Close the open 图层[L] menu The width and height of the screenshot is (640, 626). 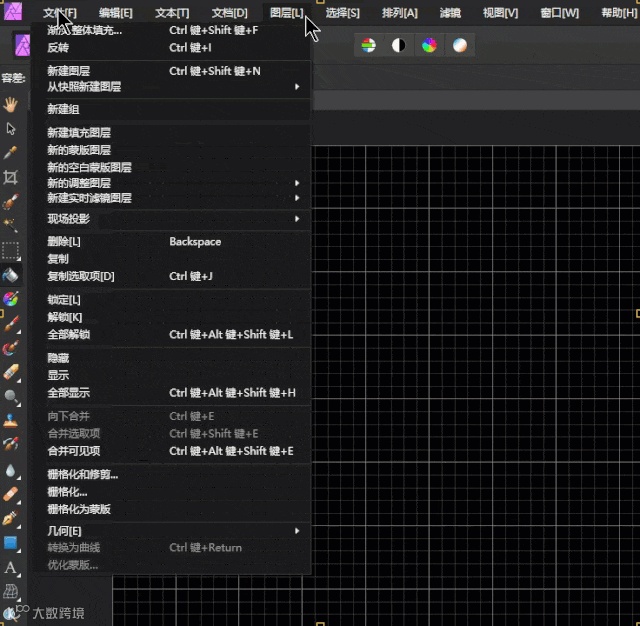pos(287,13)
